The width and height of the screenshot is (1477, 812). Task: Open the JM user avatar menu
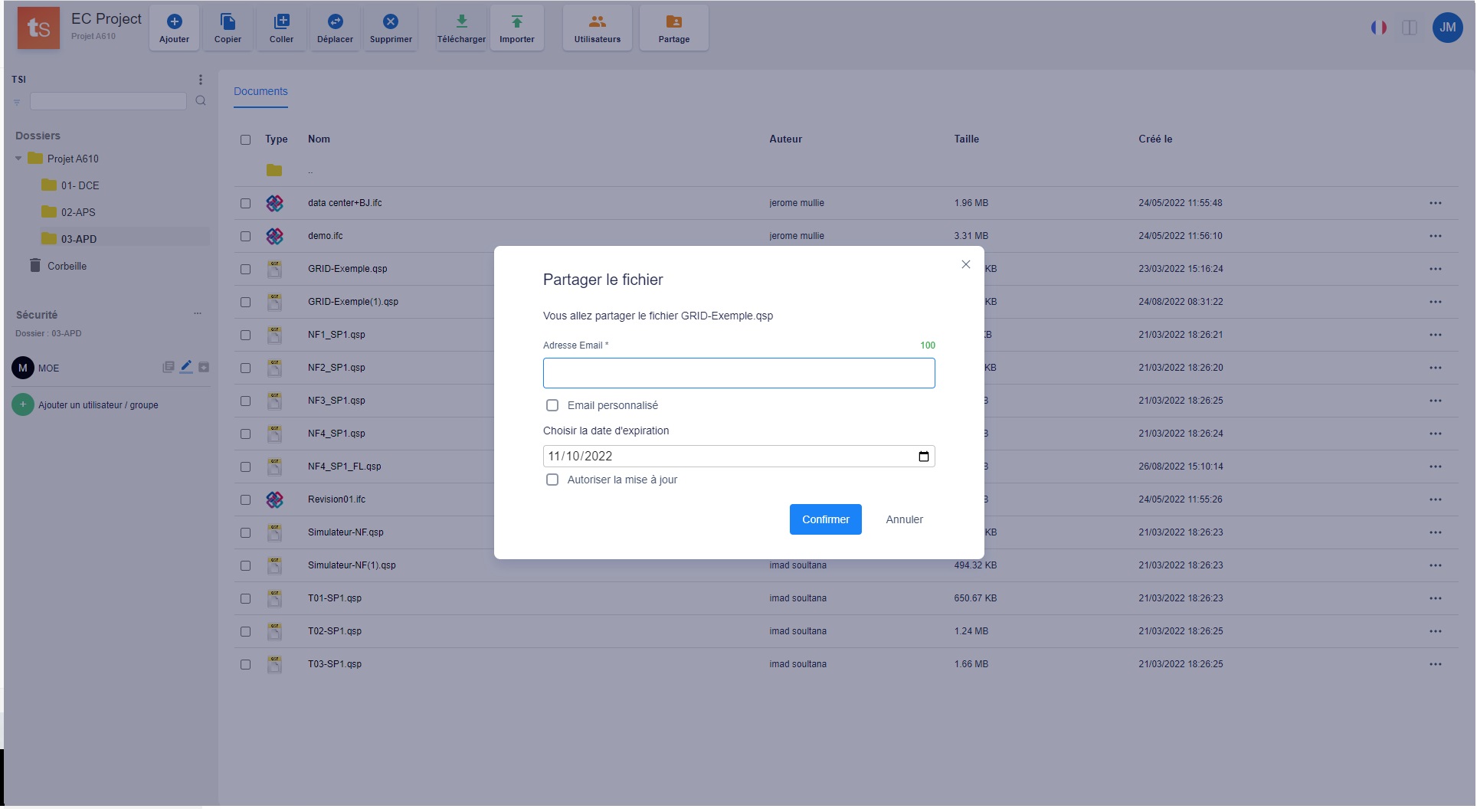tap(1448, 28)
